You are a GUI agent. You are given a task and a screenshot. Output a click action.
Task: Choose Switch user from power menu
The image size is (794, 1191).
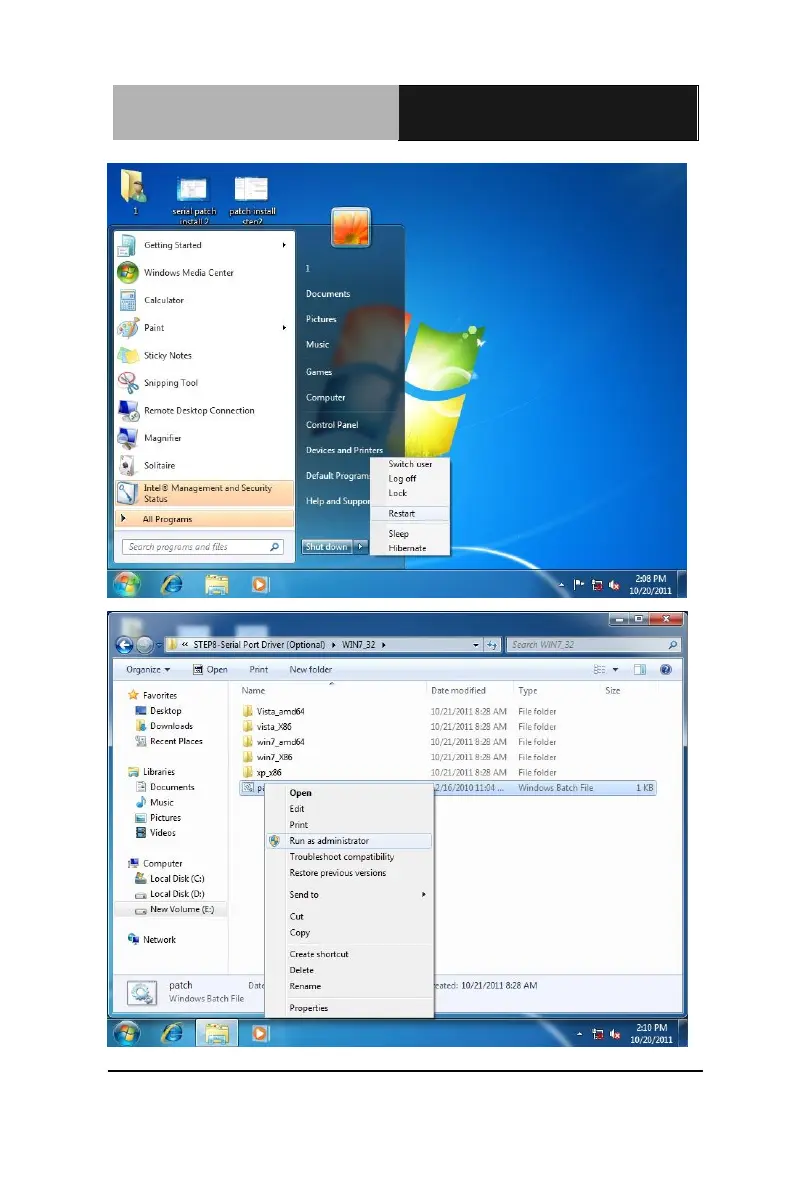click(410, 464)
